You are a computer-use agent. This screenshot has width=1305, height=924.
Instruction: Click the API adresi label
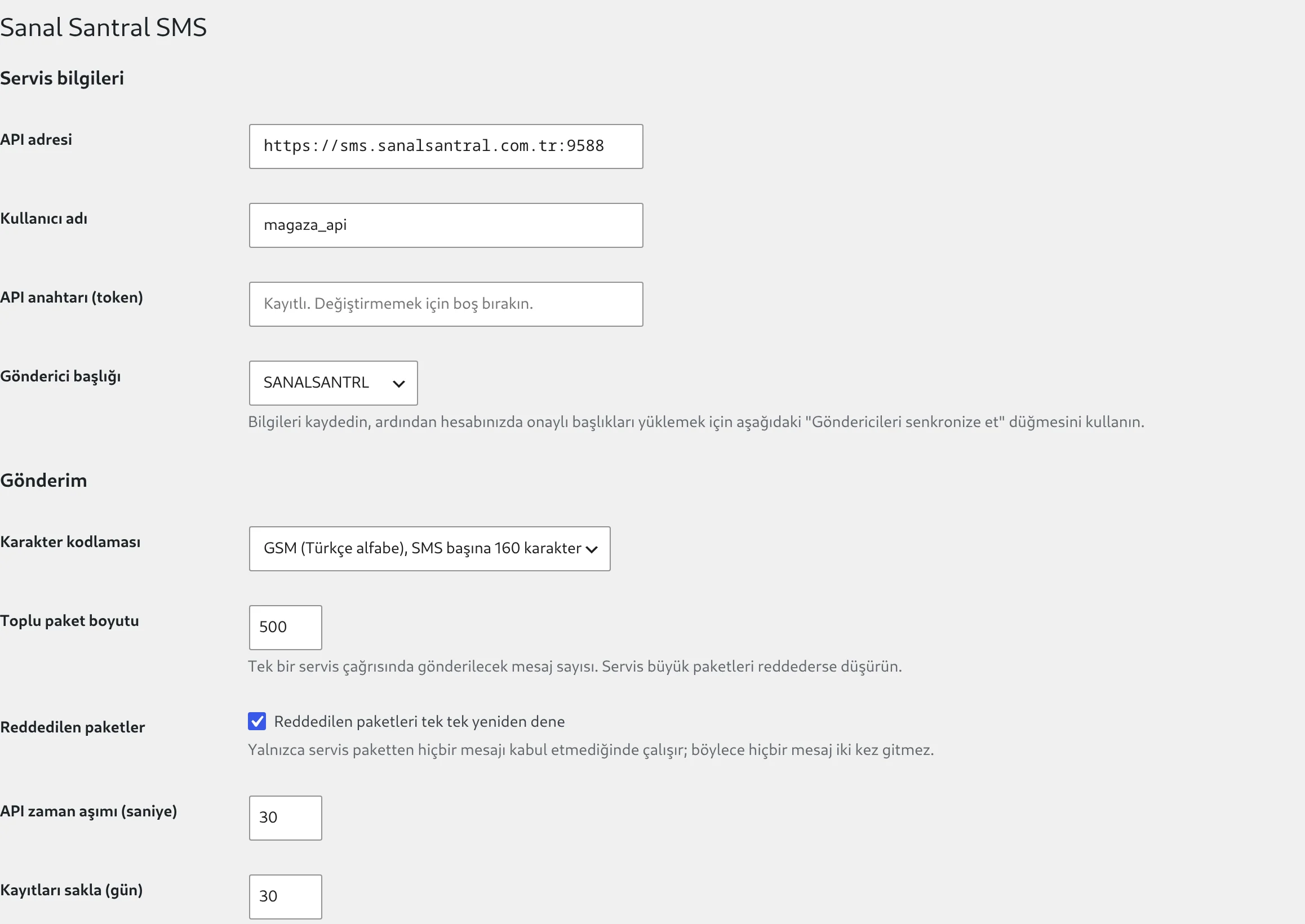(x=37, y=139)
